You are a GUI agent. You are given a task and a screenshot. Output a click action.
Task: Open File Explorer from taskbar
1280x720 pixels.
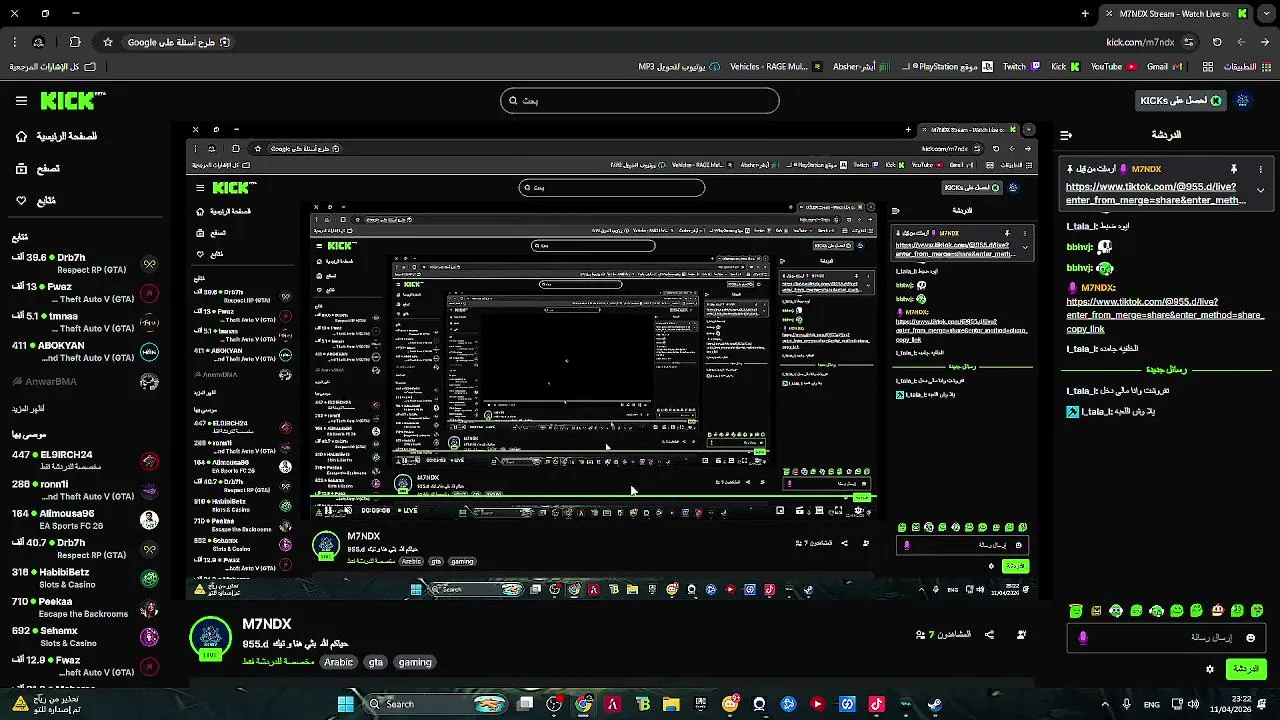click(671, 704)
